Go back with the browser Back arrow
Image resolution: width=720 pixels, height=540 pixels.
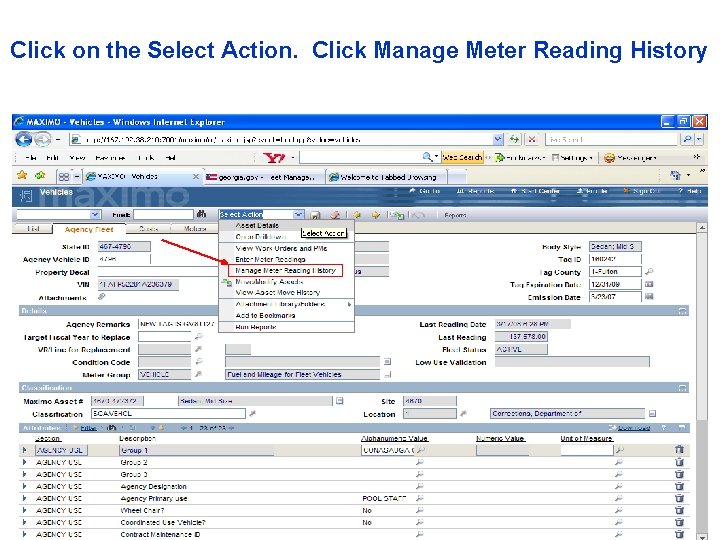tap(23, 139)
